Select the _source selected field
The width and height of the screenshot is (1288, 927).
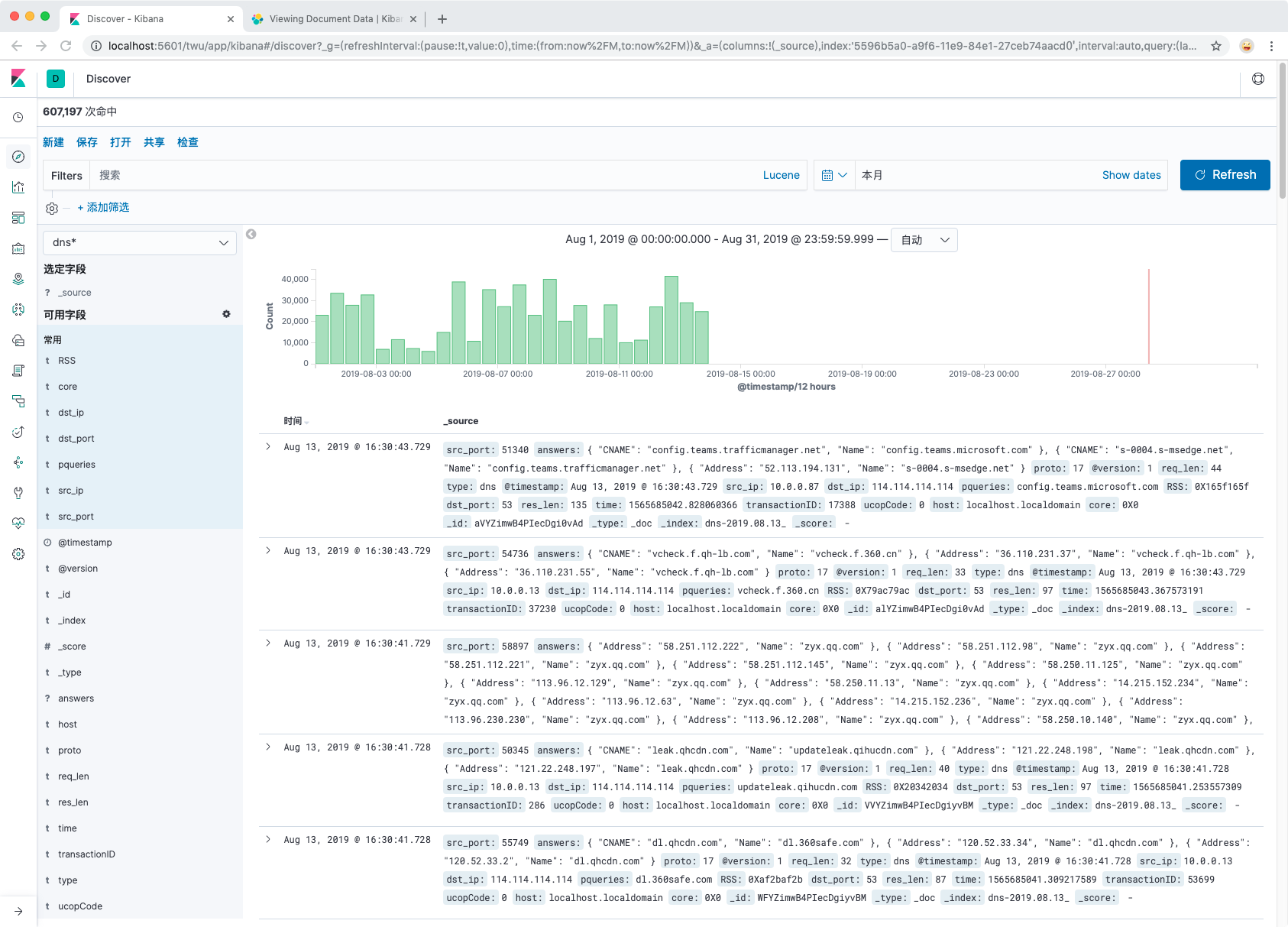(74, 293)
